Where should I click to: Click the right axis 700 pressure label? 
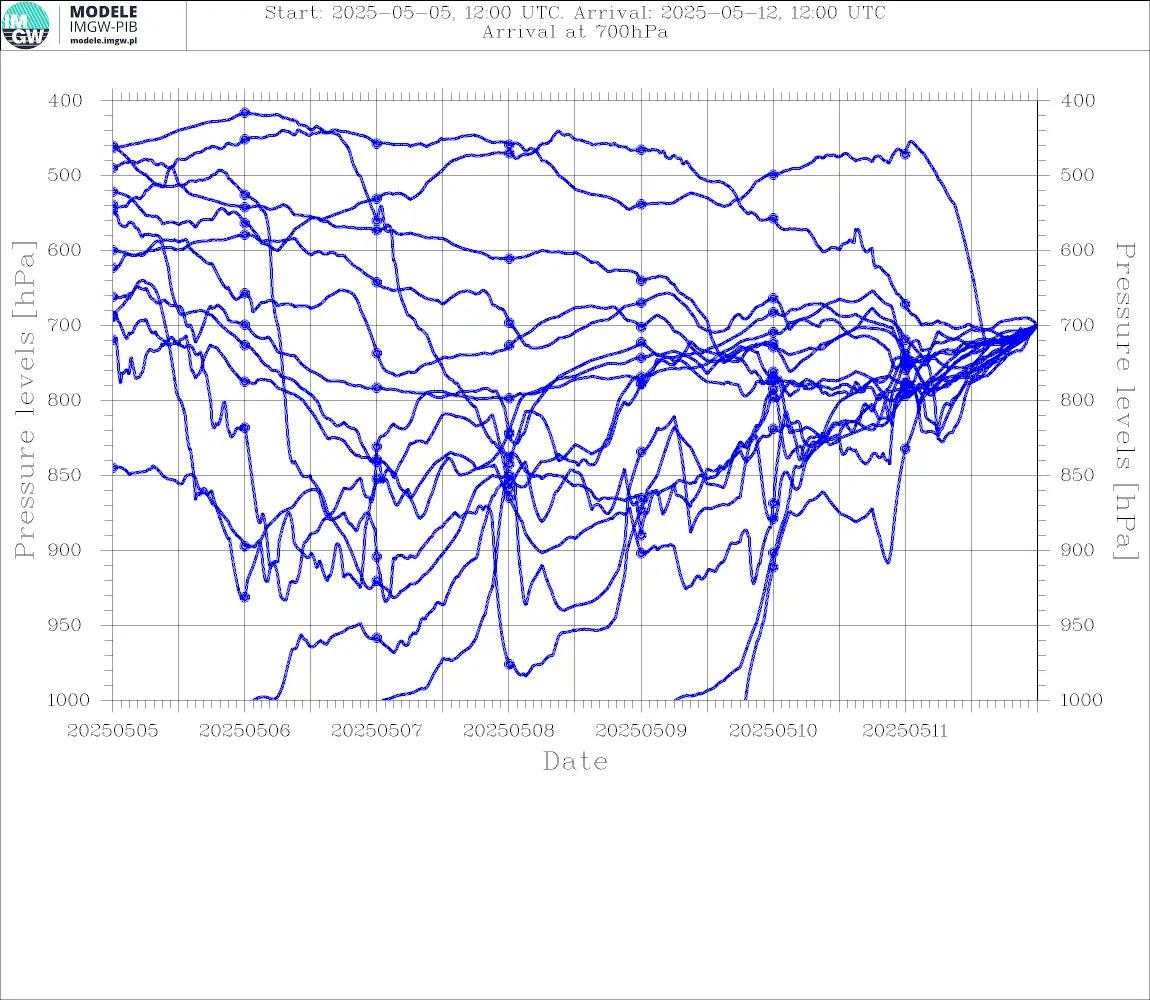pos(1078,325)
